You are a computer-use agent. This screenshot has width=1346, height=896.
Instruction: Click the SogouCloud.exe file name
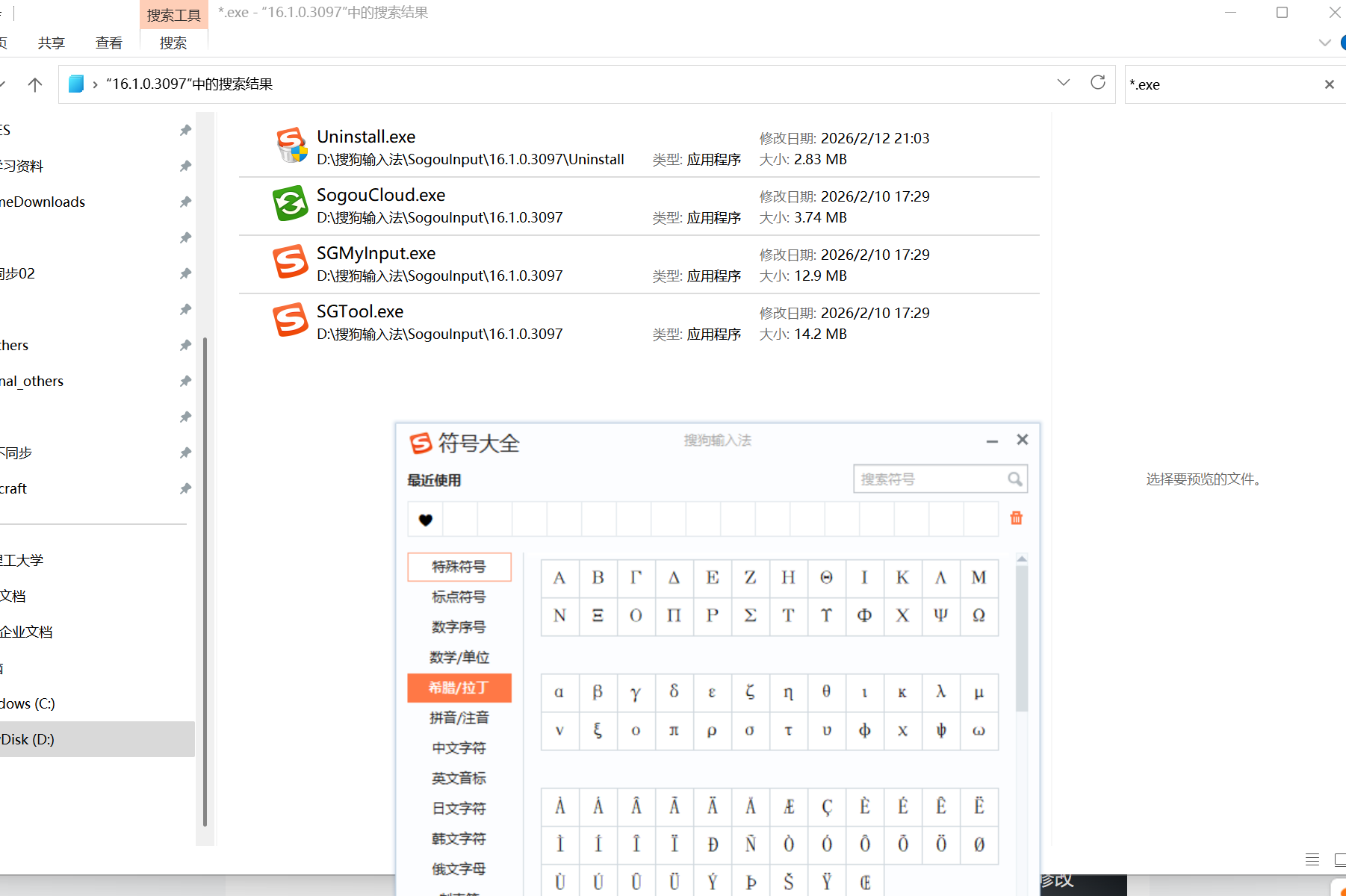tap(381, 195)
